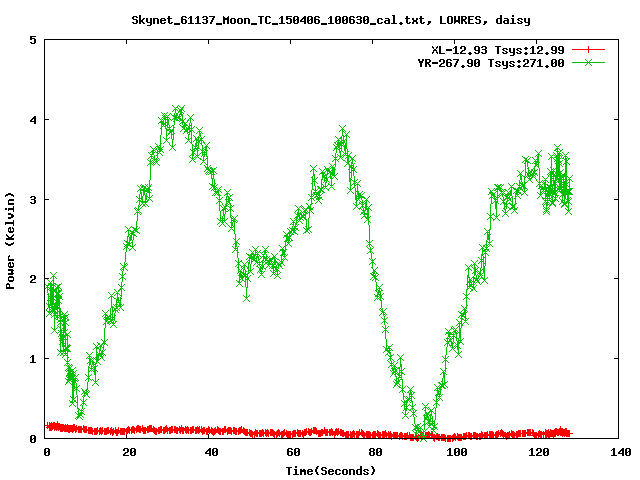Click the red line sample in legend
640x480 pixels.
590,49
